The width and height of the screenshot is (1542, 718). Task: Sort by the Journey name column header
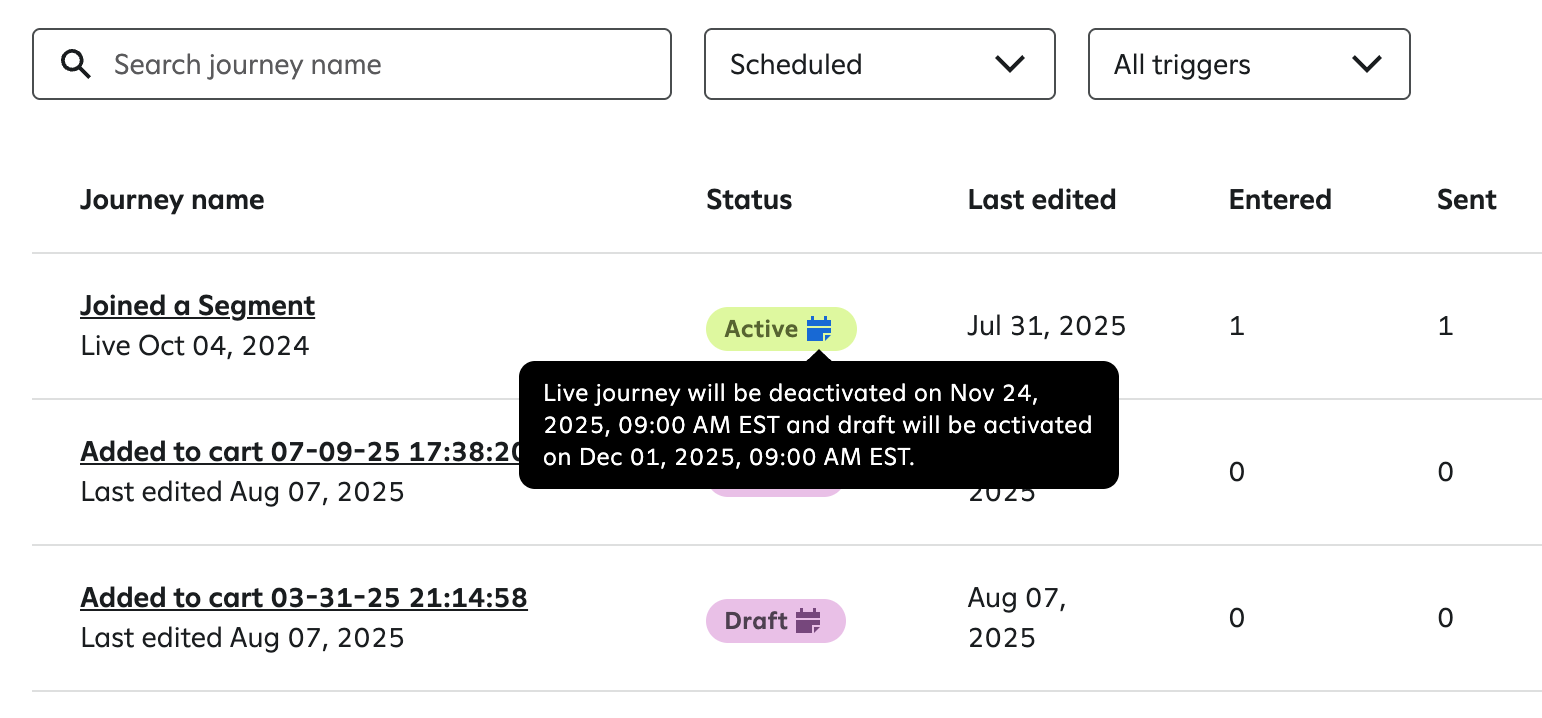[x=172, y=199]
